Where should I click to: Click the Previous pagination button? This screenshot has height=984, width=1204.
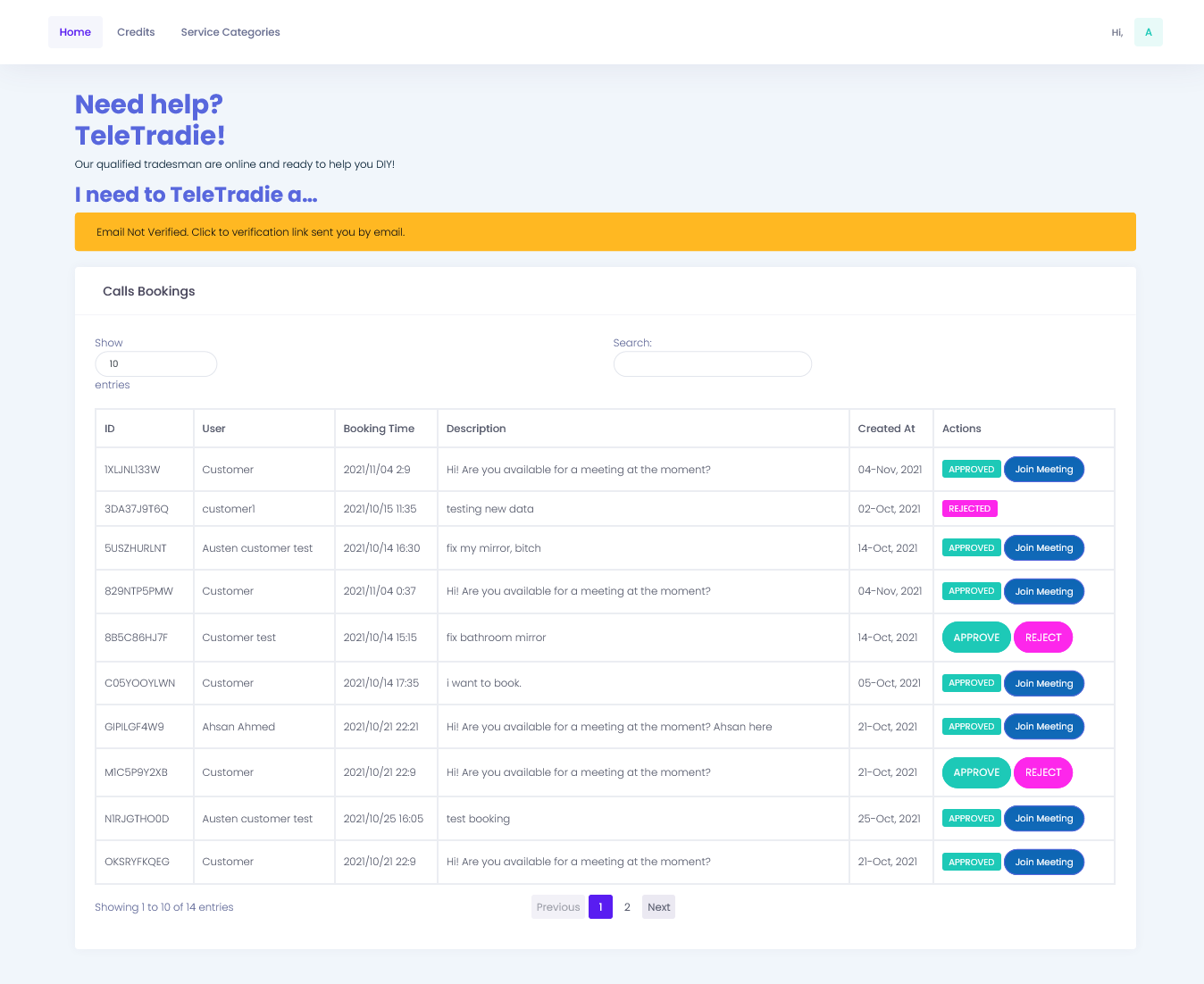(558, 907)
